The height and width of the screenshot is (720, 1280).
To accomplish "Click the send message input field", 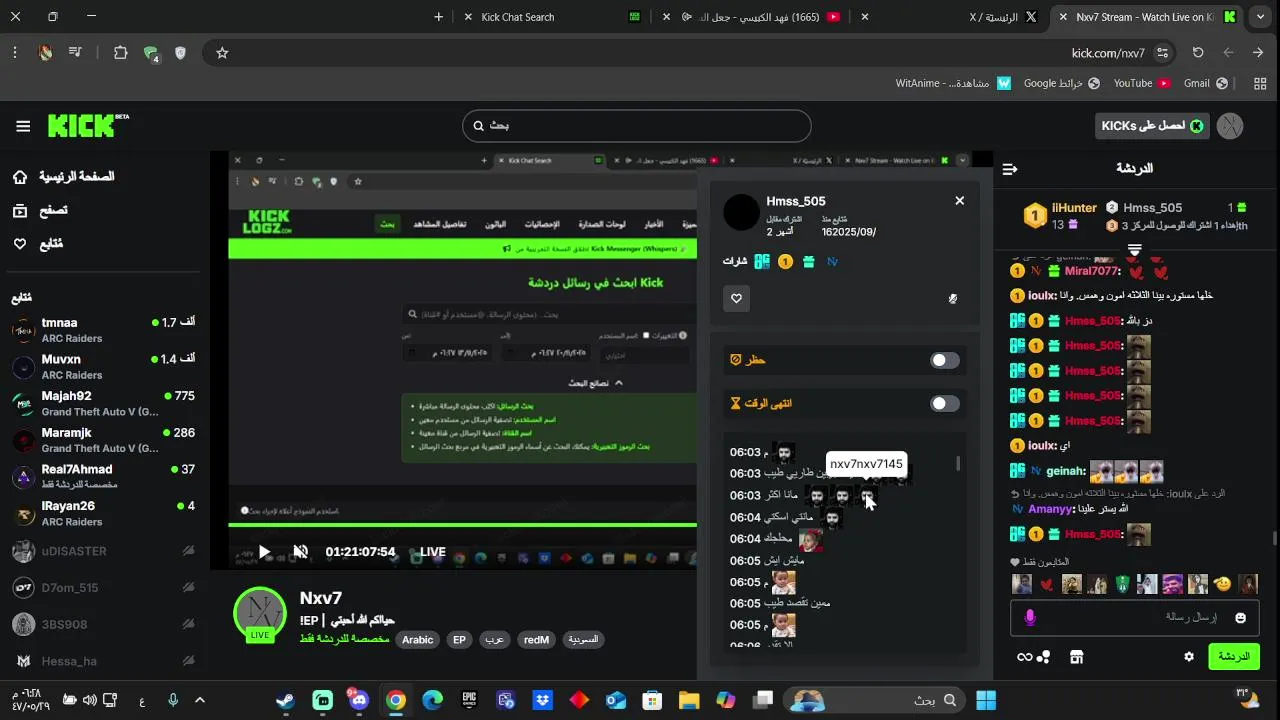I will click(1134, 618).
